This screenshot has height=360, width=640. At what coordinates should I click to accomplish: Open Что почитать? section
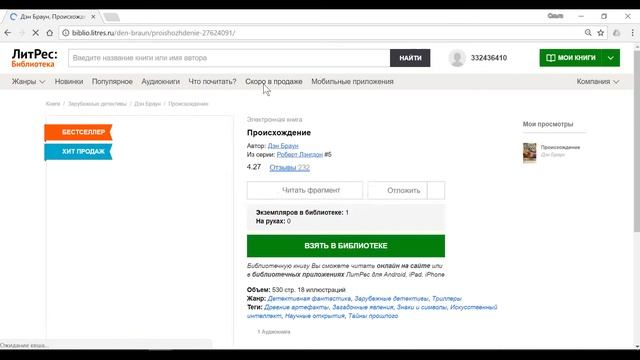coord(212,82)
